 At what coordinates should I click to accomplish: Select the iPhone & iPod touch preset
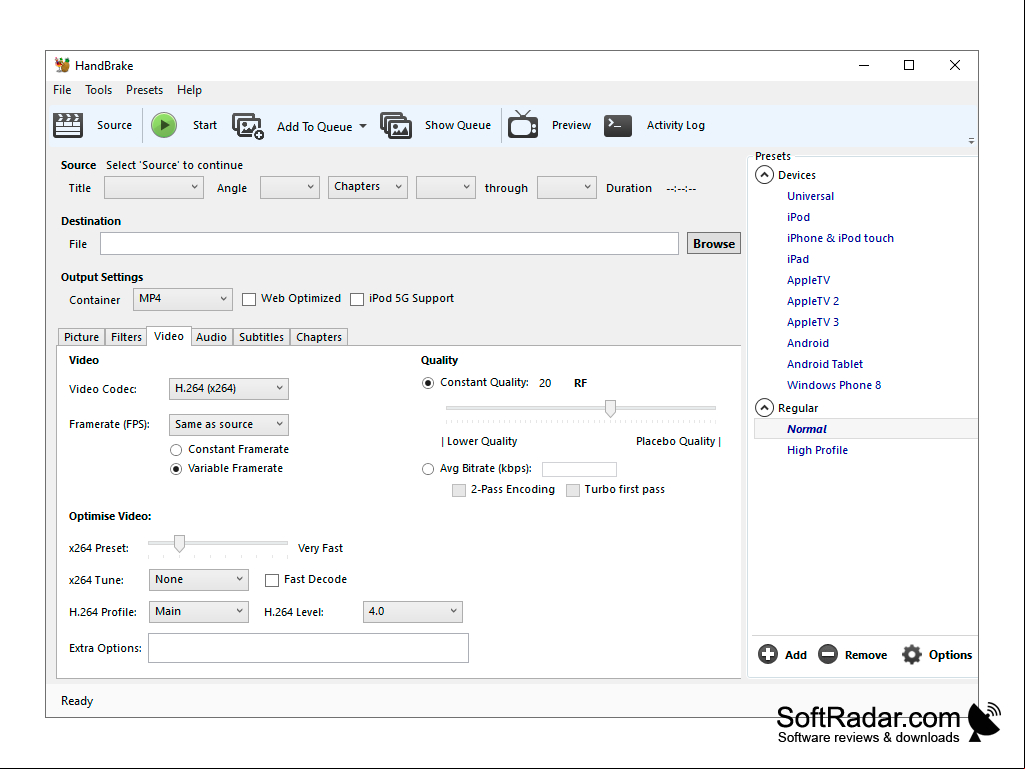(840, 238)
